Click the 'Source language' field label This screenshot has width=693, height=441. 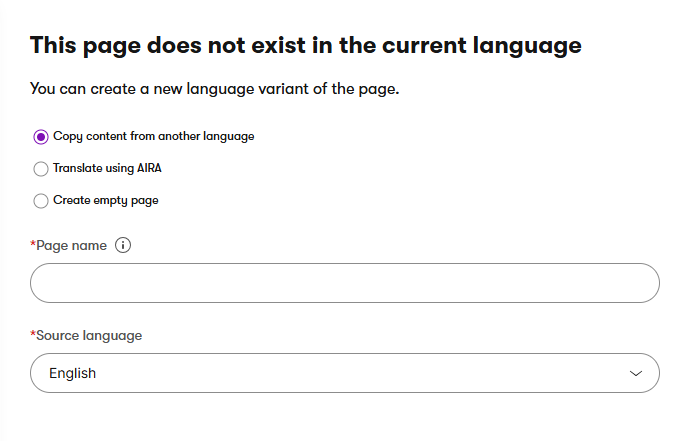(88, 335)
